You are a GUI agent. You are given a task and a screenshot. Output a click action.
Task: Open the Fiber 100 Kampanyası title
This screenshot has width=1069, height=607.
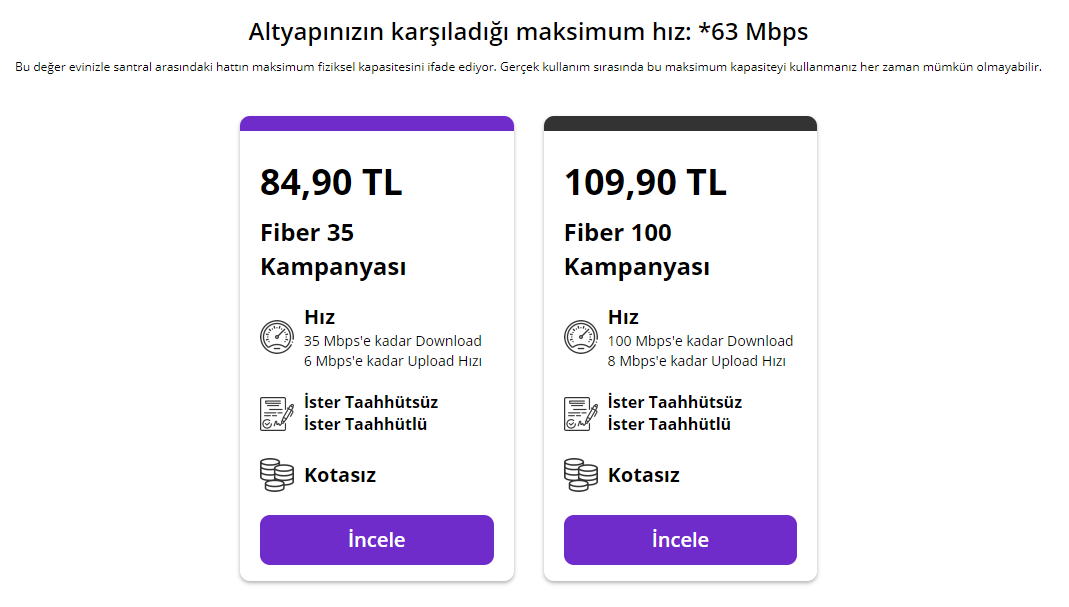tap(637, 250)
